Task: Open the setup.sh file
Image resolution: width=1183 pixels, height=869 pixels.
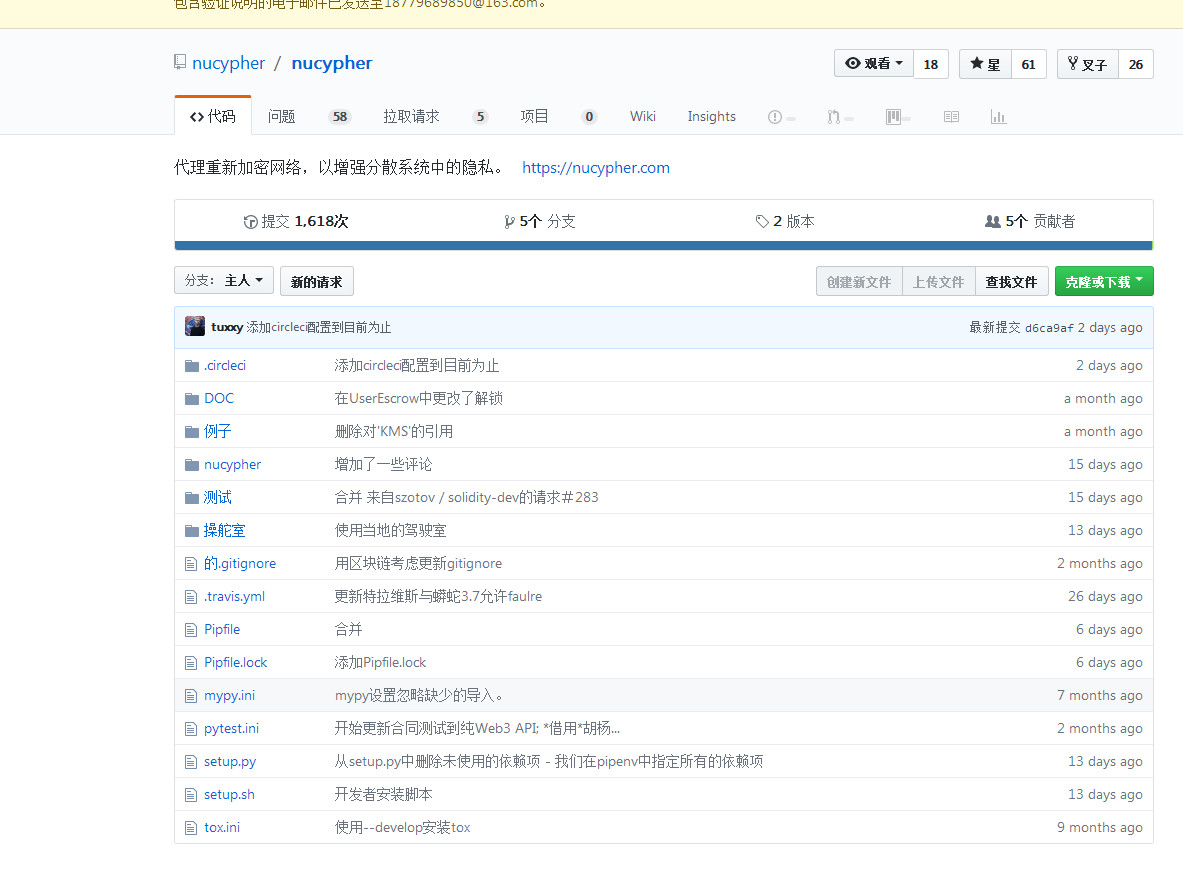Action: click(x=229, y=794)
